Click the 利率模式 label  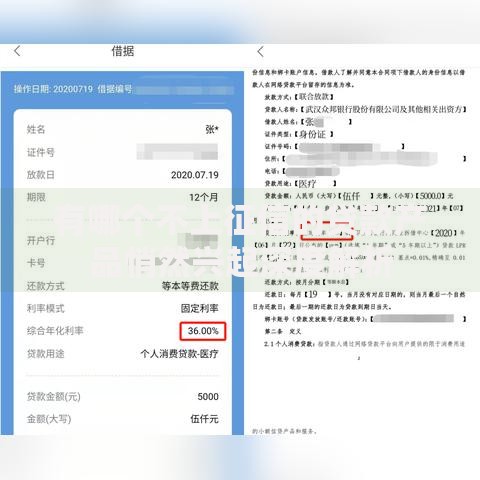[x=45, y=308]
